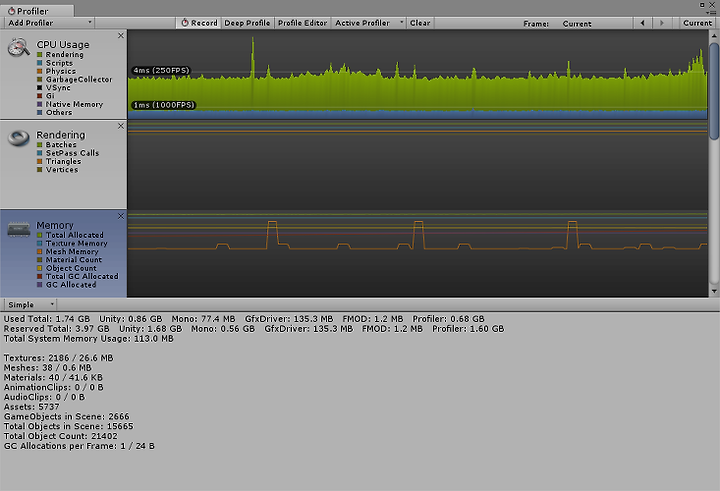
Task: Toggle the Scripts color swatch
Action: point(39,63)
